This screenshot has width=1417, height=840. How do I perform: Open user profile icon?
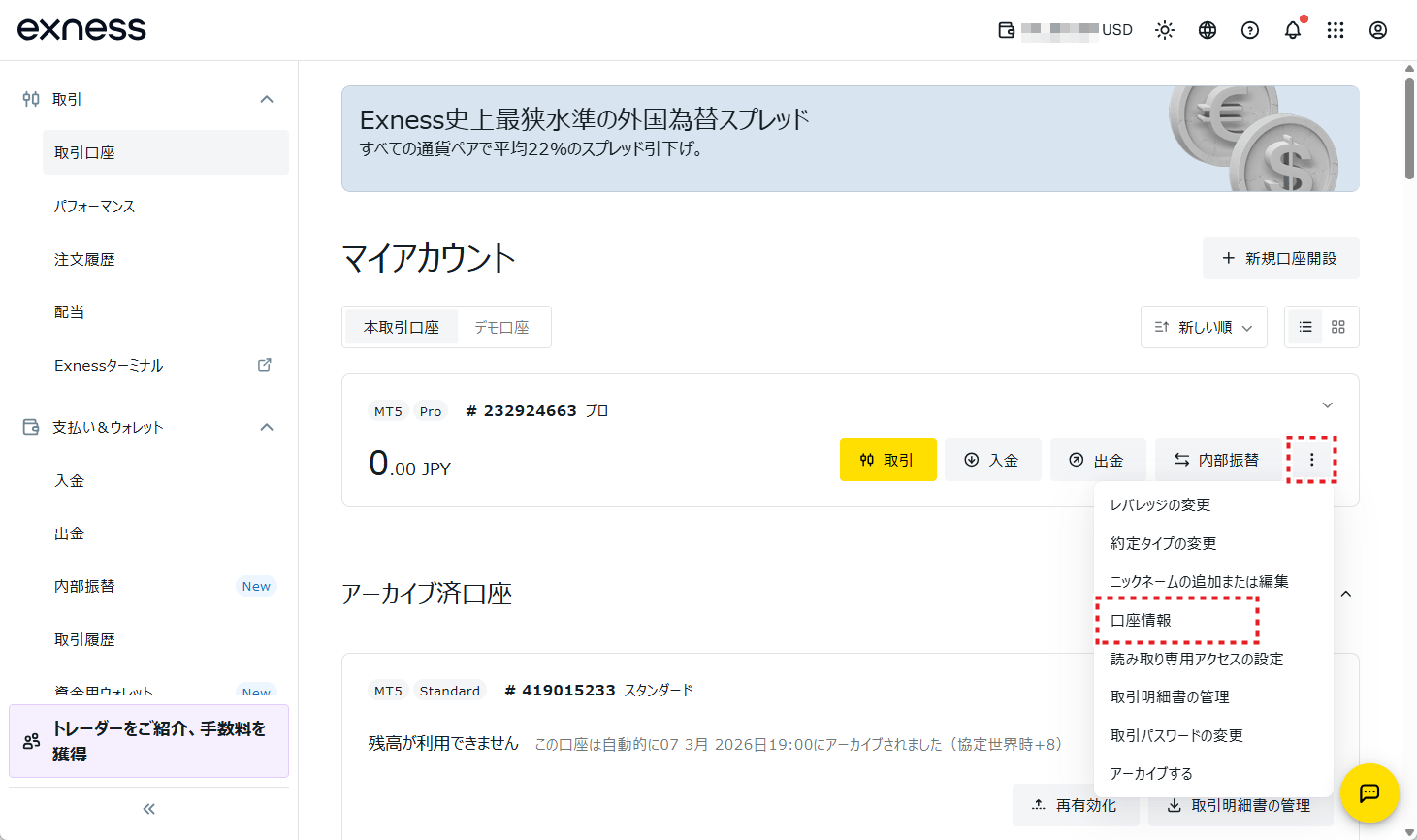point(1378,30)
